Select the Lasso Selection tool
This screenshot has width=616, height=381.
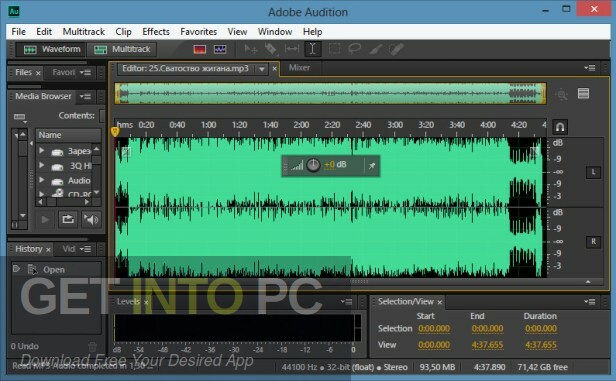click(354, 49)
